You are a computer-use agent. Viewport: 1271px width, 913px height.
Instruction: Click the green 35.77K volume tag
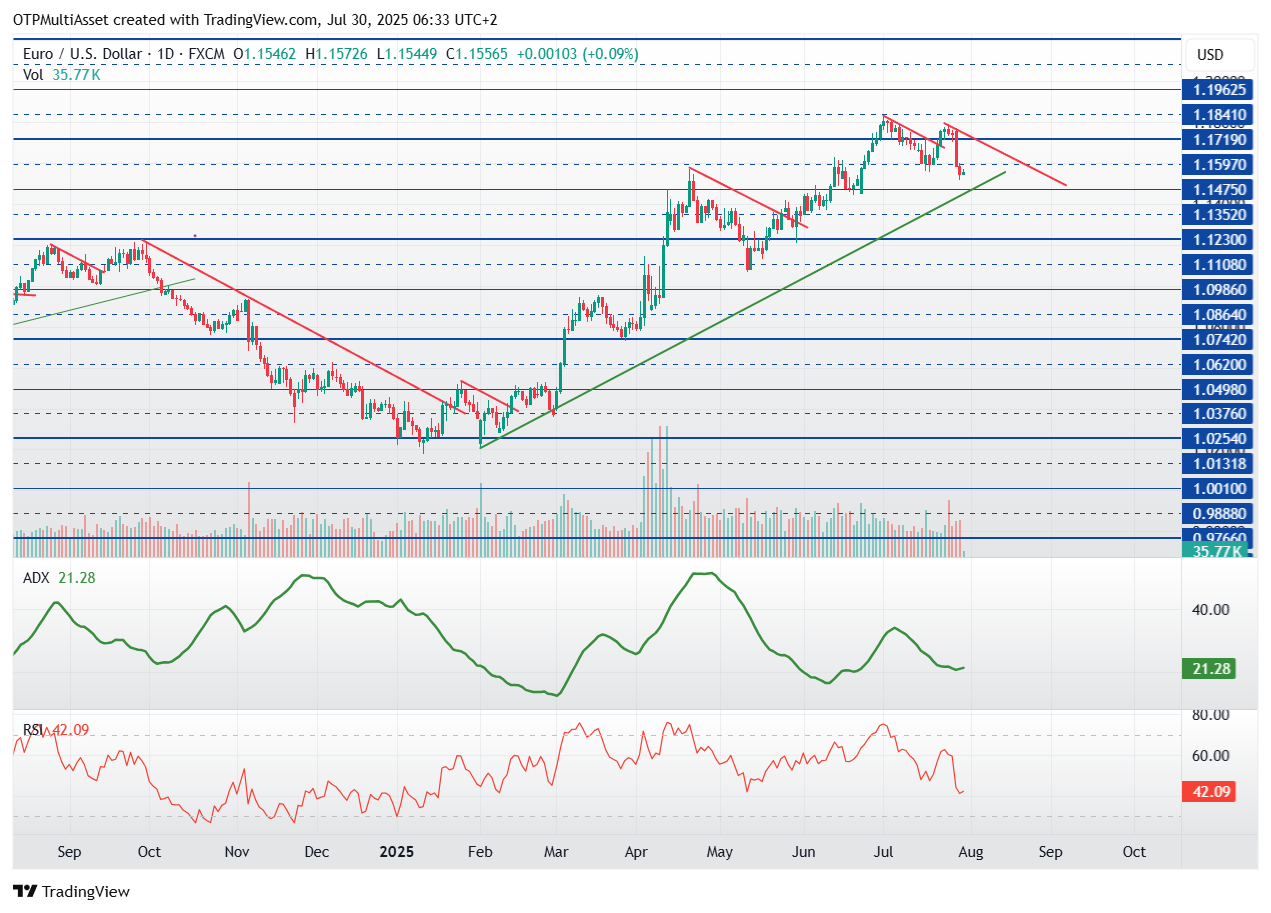click(1212, 551)
